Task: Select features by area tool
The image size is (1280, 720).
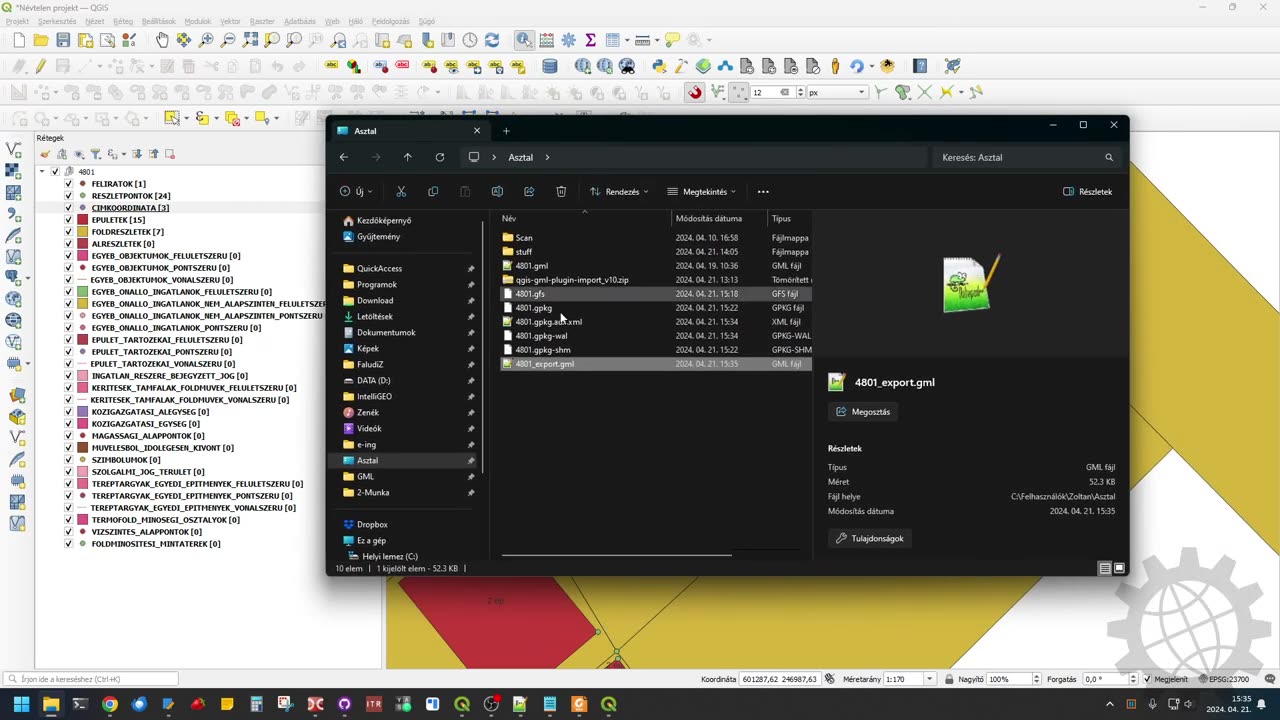Action: [171, 118]
